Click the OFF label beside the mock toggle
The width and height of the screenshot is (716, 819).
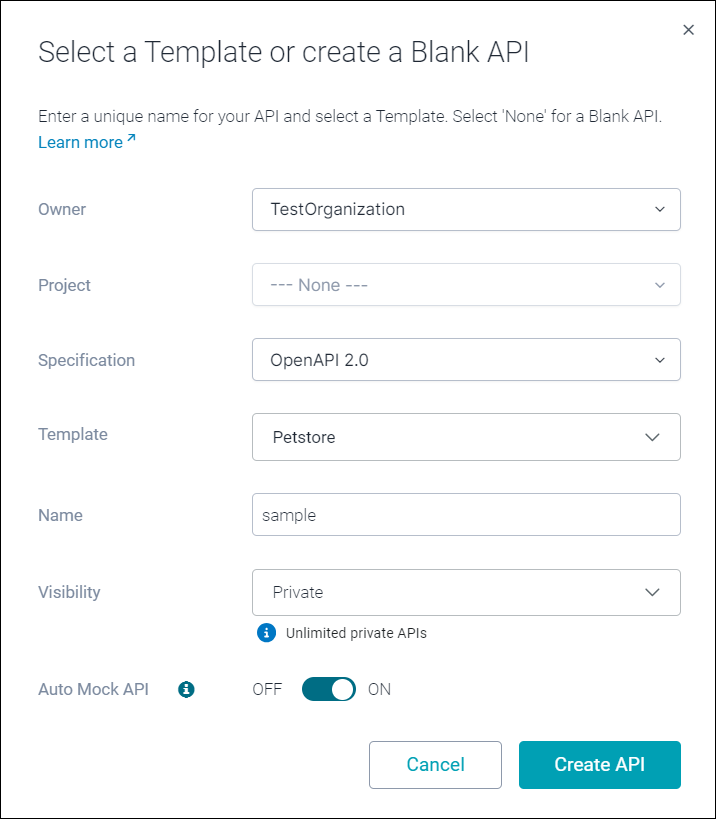point(267,689)
